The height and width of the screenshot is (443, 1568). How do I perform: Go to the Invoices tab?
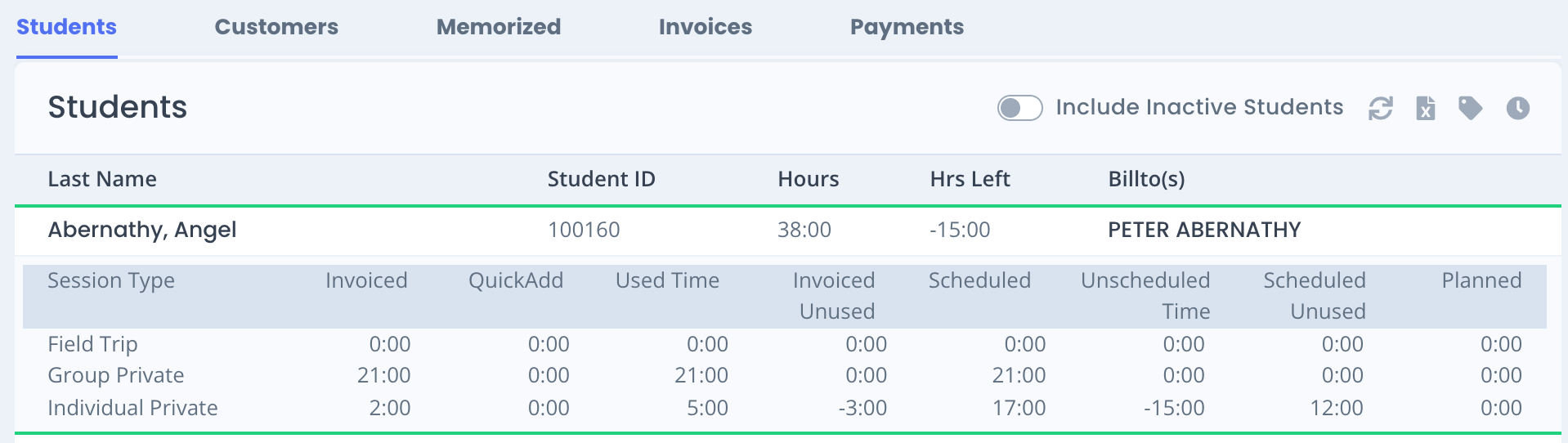click(x=706, y=27)
